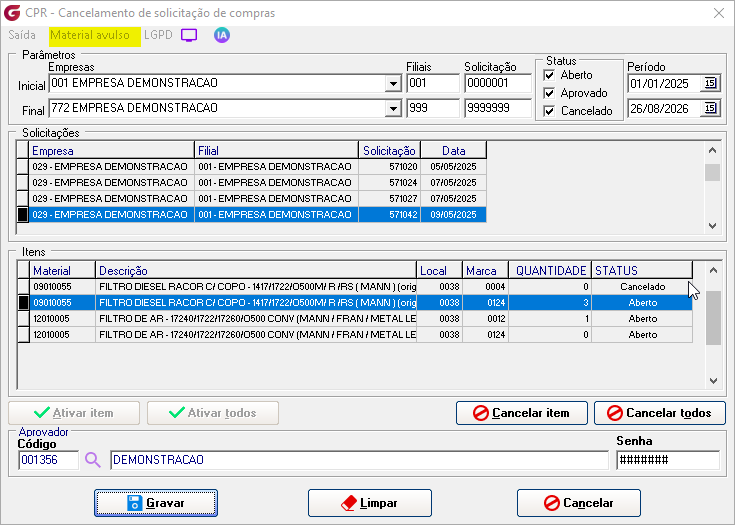The width and height of the screenshot is (735, 525).
Task: Click down arrow of Solicitações list scrollbar
Action: (x=712, y=225)
